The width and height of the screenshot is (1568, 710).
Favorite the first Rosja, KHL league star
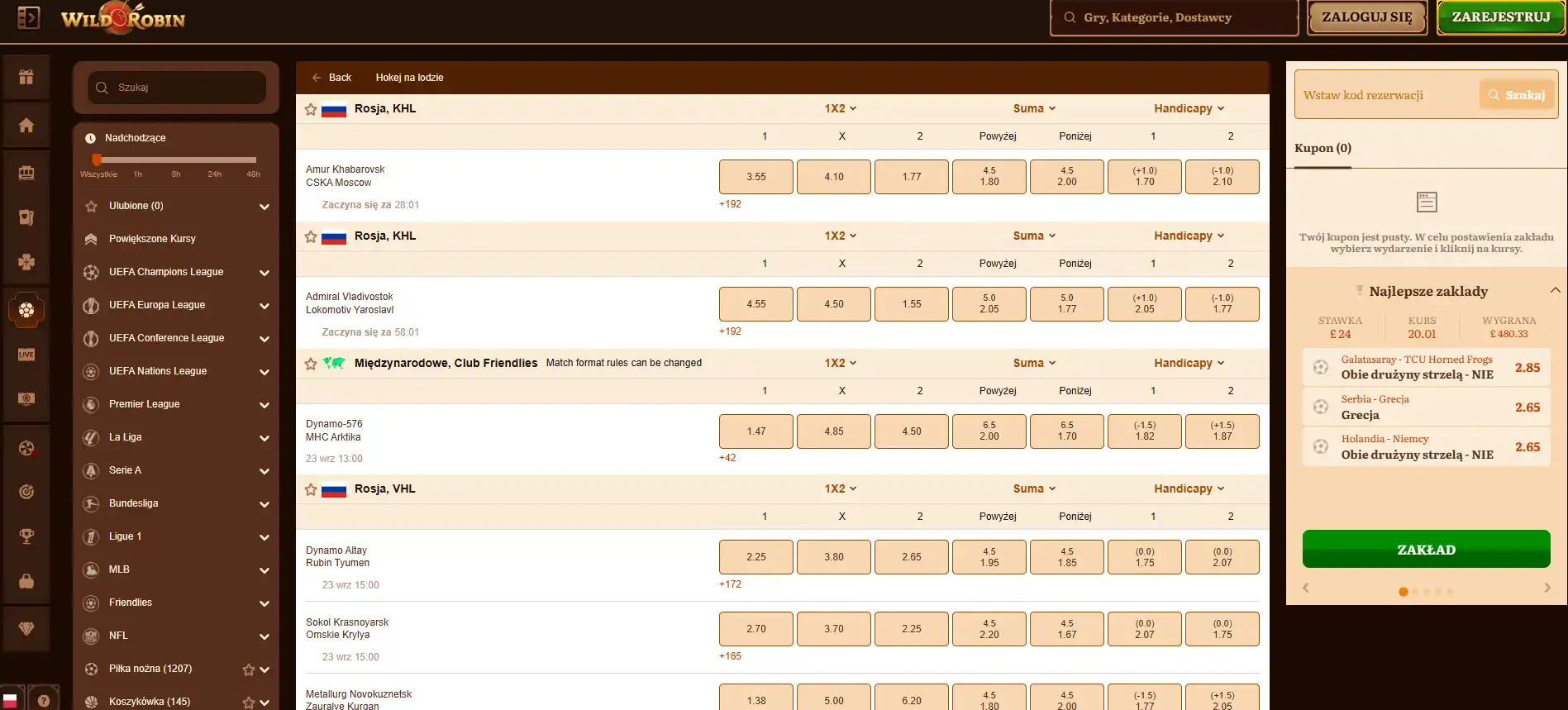coord(311,109)
